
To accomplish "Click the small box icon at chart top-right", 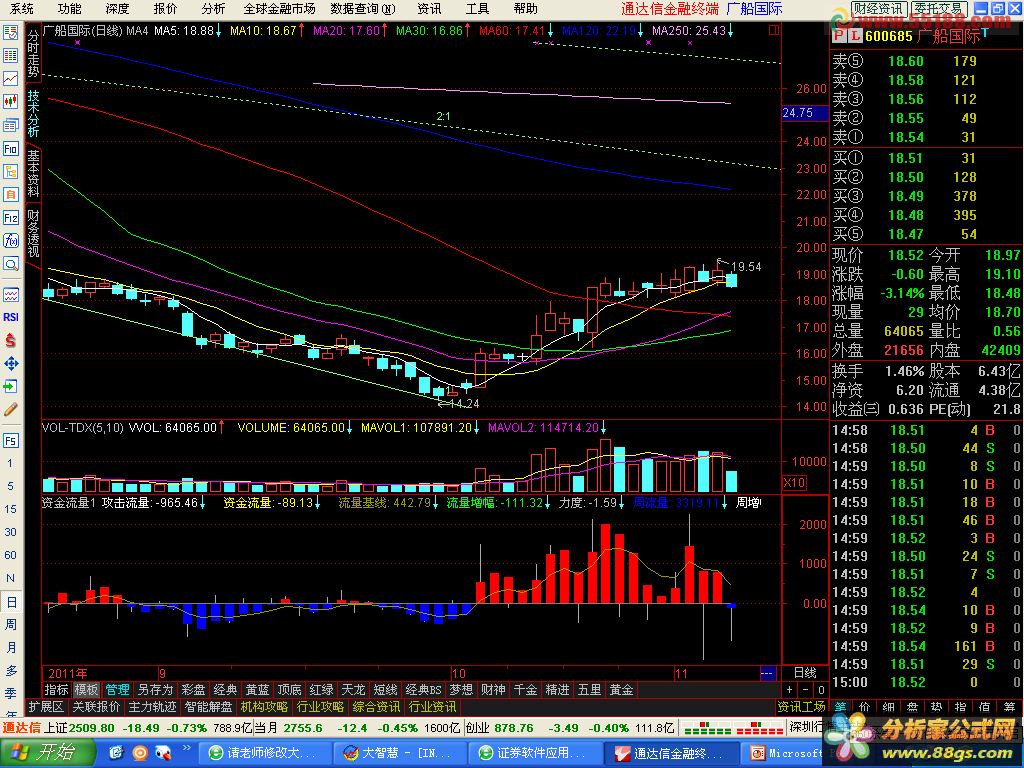I will 774,30.
